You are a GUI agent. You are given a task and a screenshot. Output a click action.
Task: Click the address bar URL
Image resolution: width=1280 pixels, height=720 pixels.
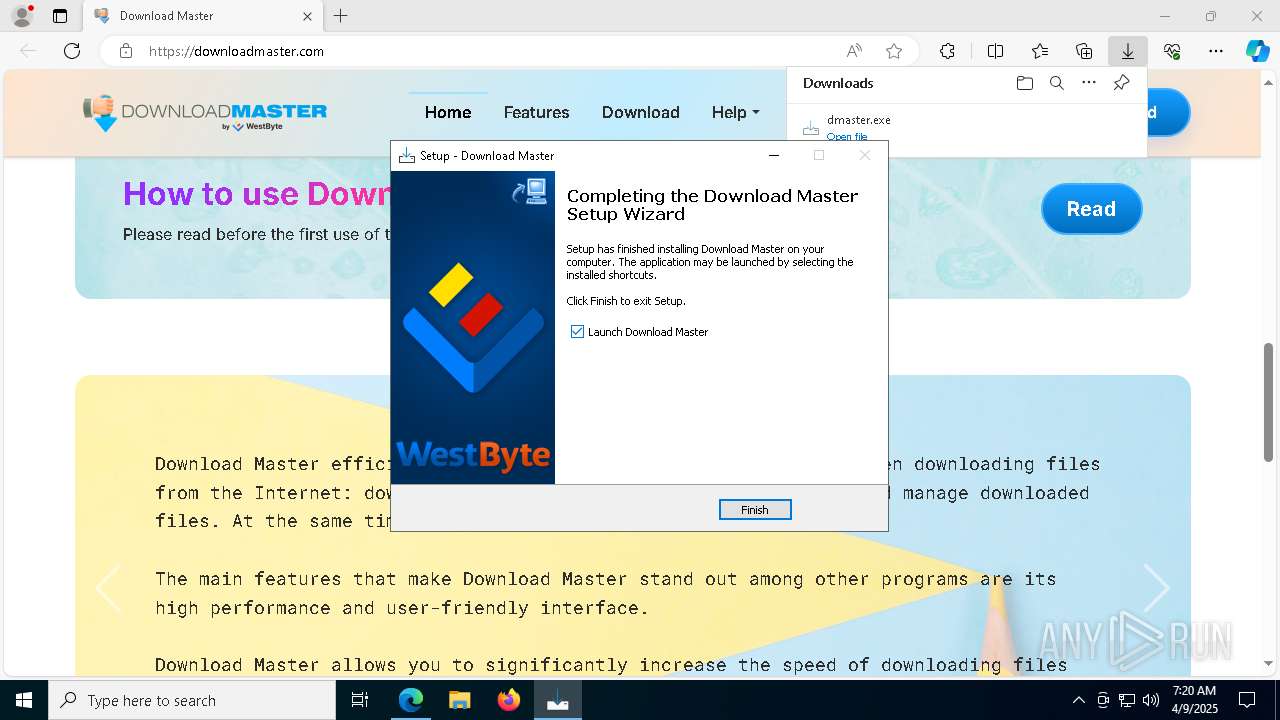pos(236,51)
